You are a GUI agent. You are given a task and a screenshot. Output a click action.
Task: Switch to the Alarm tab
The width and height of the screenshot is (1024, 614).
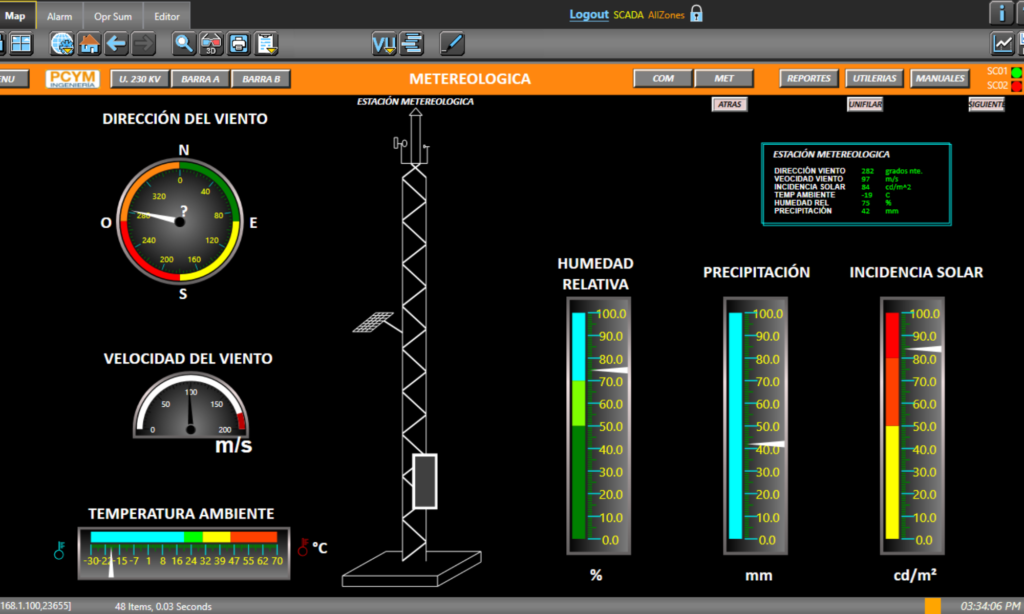coord(59,15)
